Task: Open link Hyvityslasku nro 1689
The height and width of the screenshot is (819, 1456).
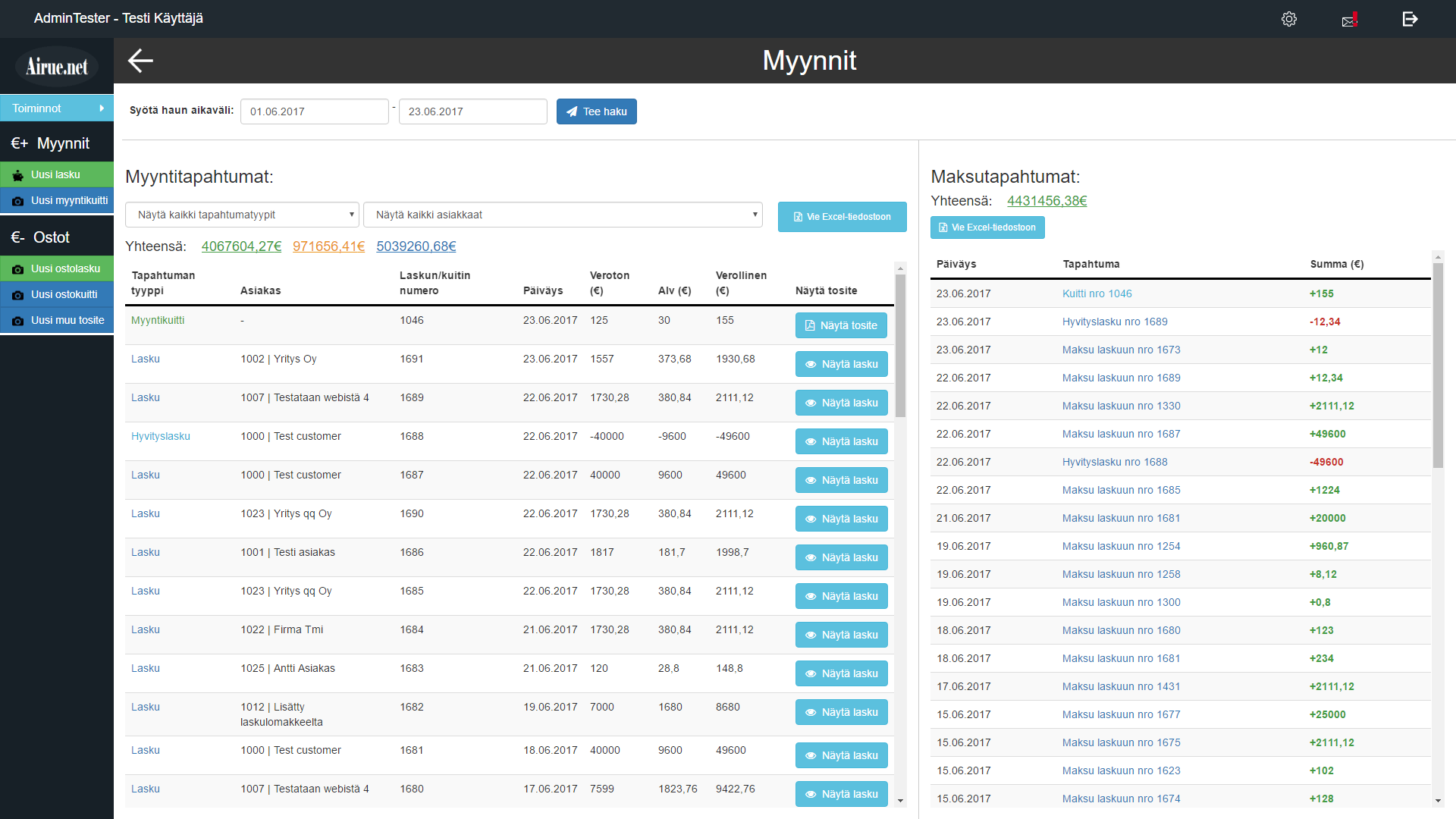Action: (1114, 322)
